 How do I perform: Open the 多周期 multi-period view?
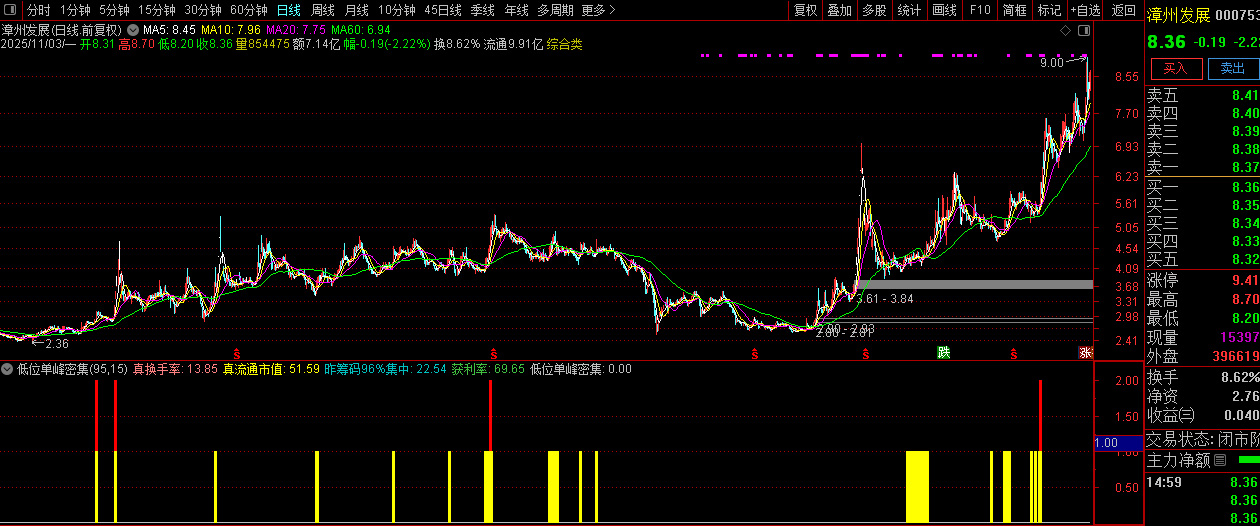555,10
